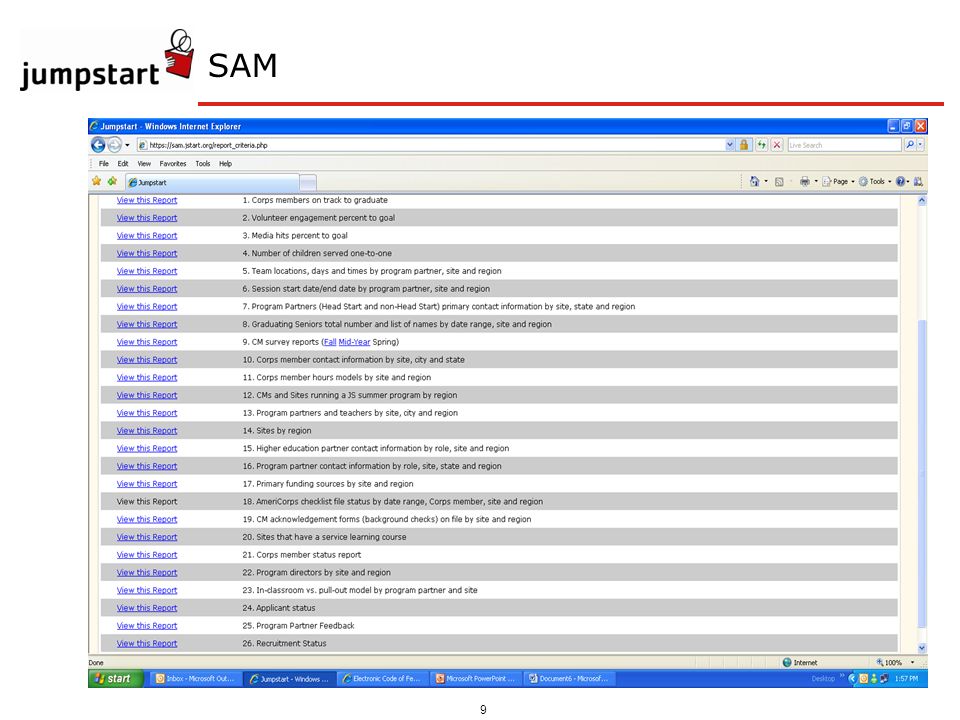
Task: Click the security lock icon
Action: click(x=744, y=145)
